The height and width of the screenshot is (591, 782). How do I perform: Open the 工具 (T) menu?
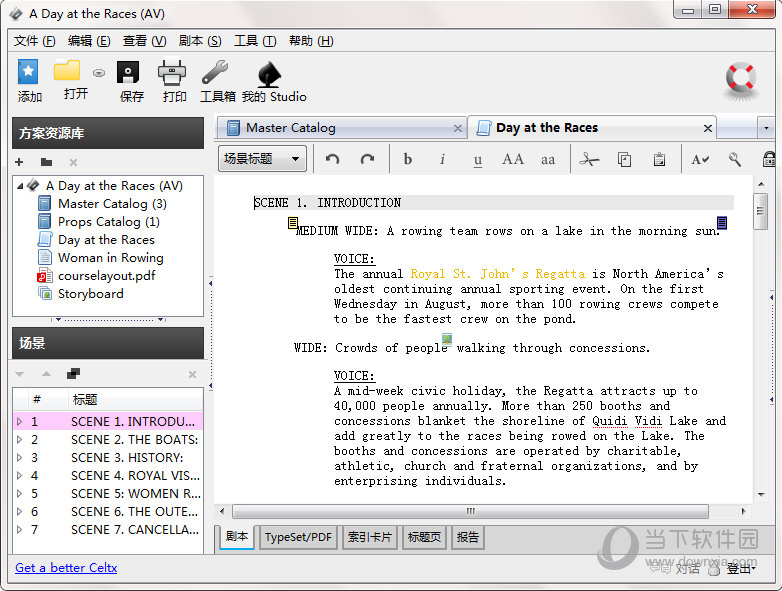pos(255,41)
